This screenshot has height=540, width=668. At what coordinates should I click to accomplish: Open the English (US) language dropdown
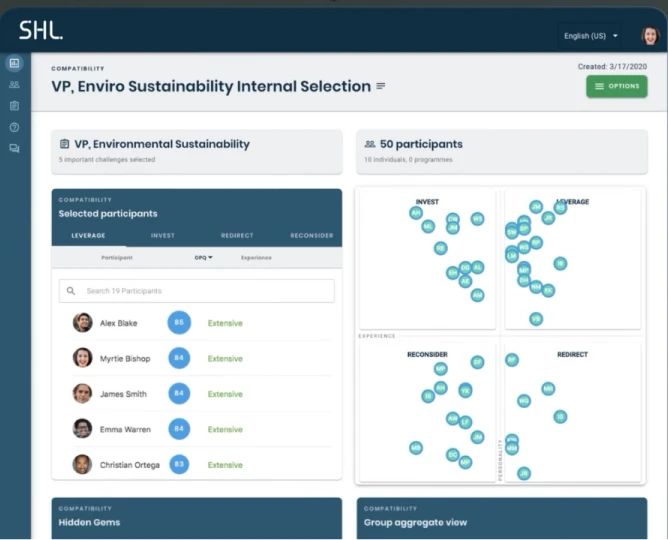coord(590,36)
